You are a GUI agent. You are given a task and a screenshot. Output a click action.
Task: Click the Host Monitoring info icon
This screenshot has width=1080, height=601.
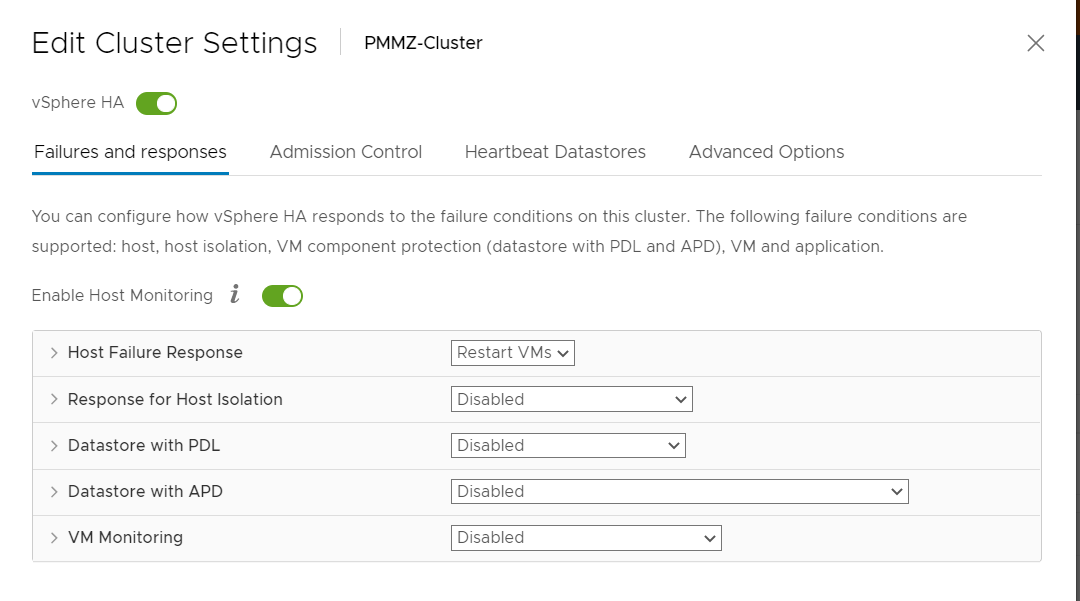click(235, 295)
